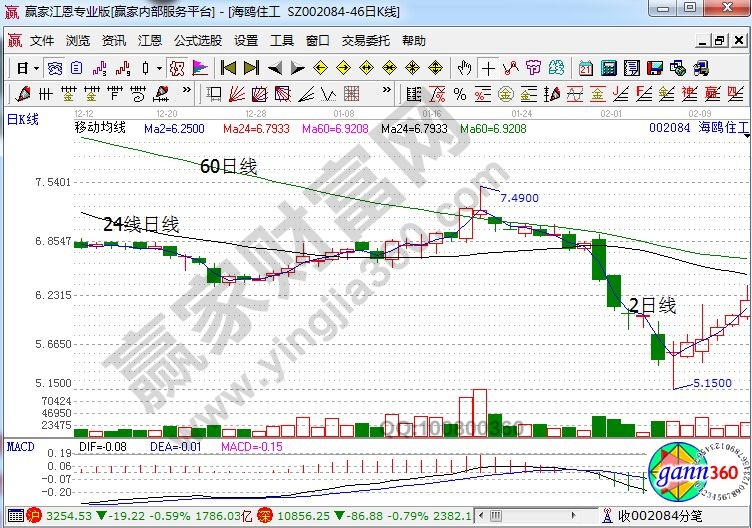Jump to first record arrow icon

[228, 69]
